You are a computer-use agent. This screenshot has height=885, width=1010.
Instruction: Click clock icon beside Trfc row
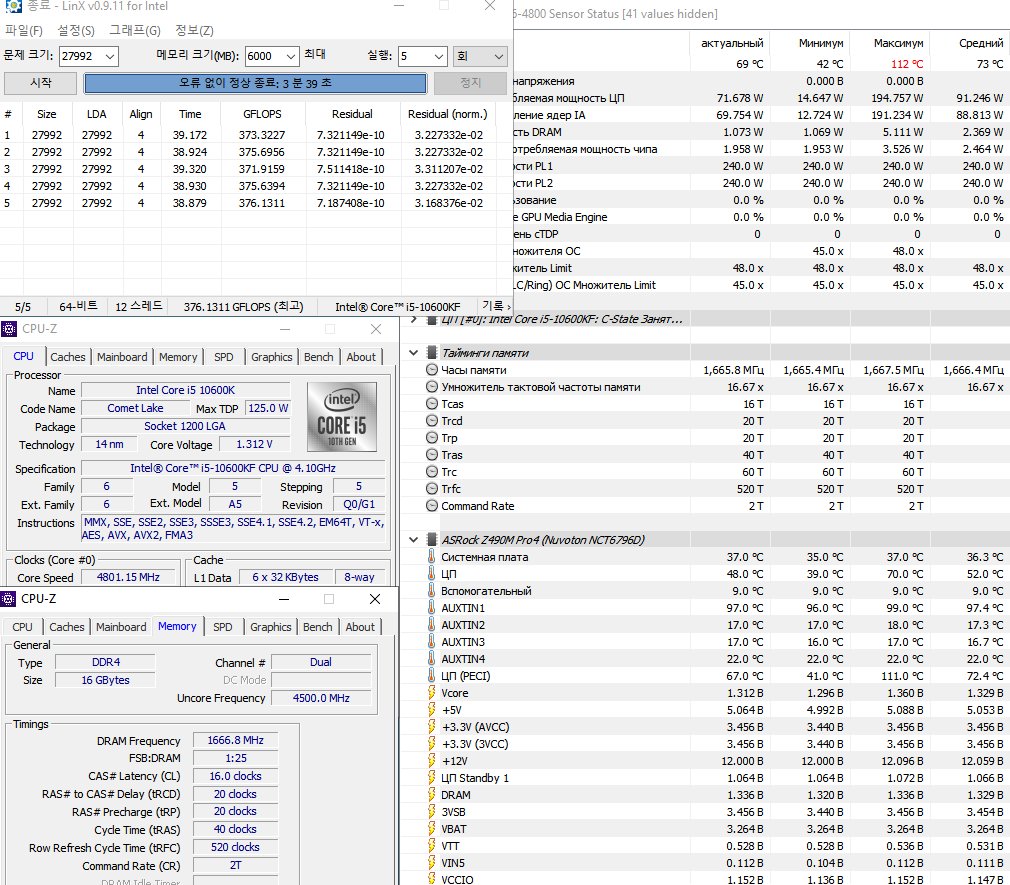coord(432,489)
